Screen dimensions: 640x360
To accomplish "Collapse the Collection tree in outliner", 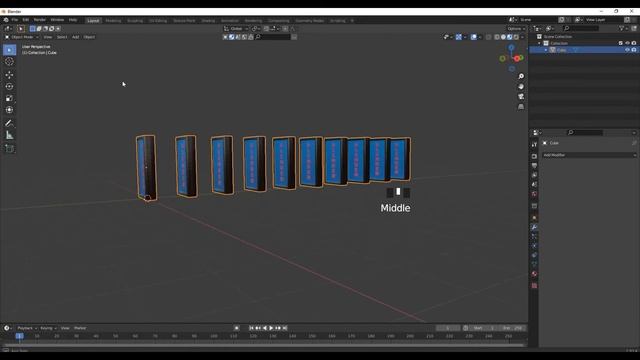I will point(539,43).
